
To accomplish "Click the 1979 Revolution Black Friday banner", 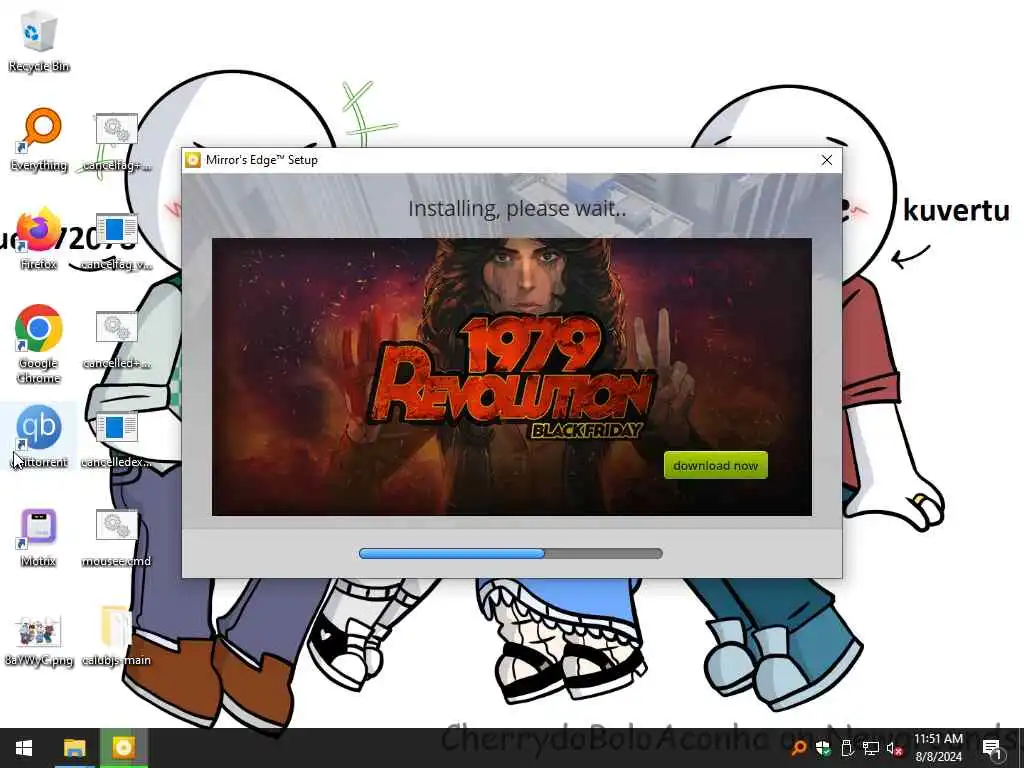I will click(511, 377).
